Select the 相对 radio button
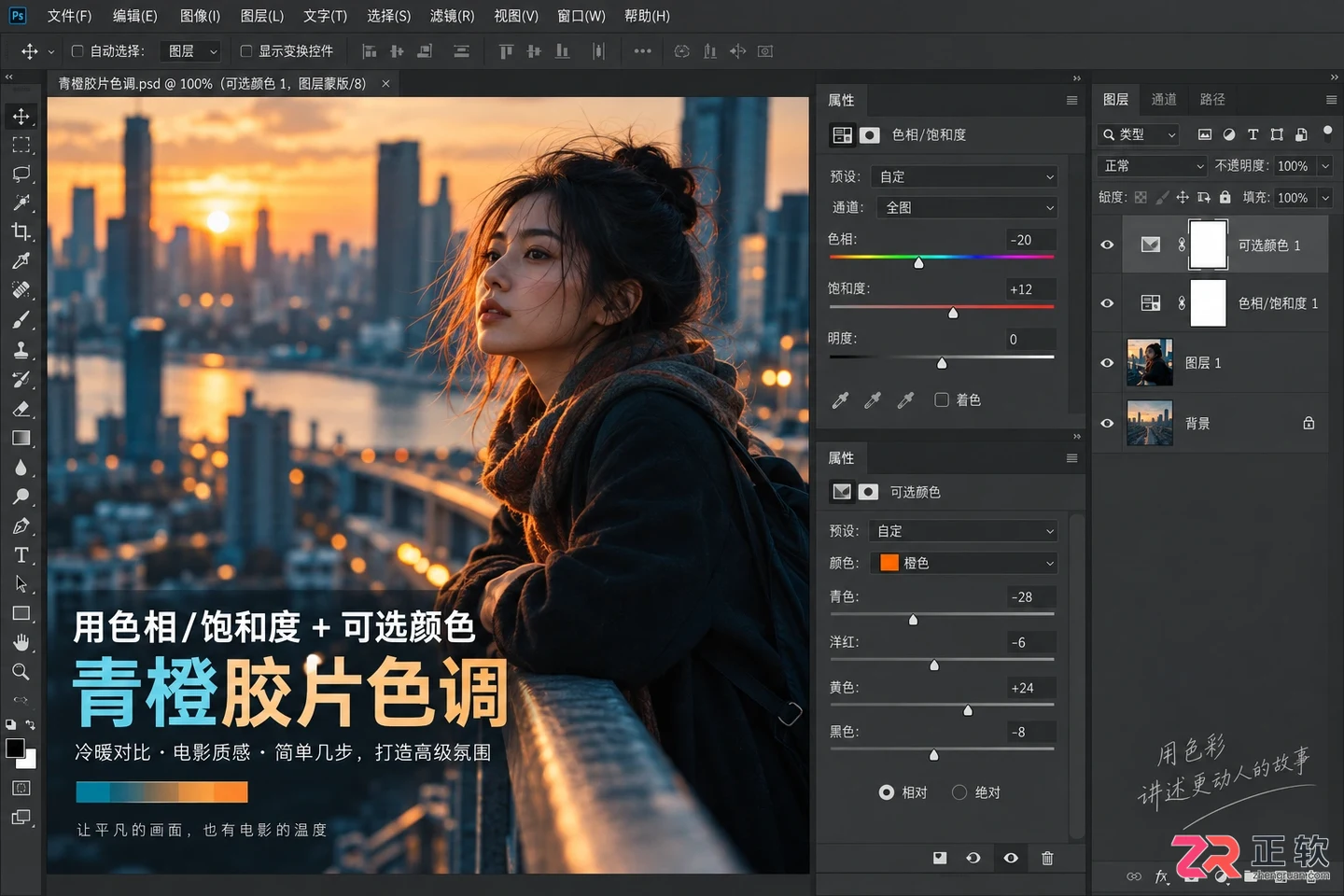1344x896 pixels. pyautogui.click(x=887, y=792)
